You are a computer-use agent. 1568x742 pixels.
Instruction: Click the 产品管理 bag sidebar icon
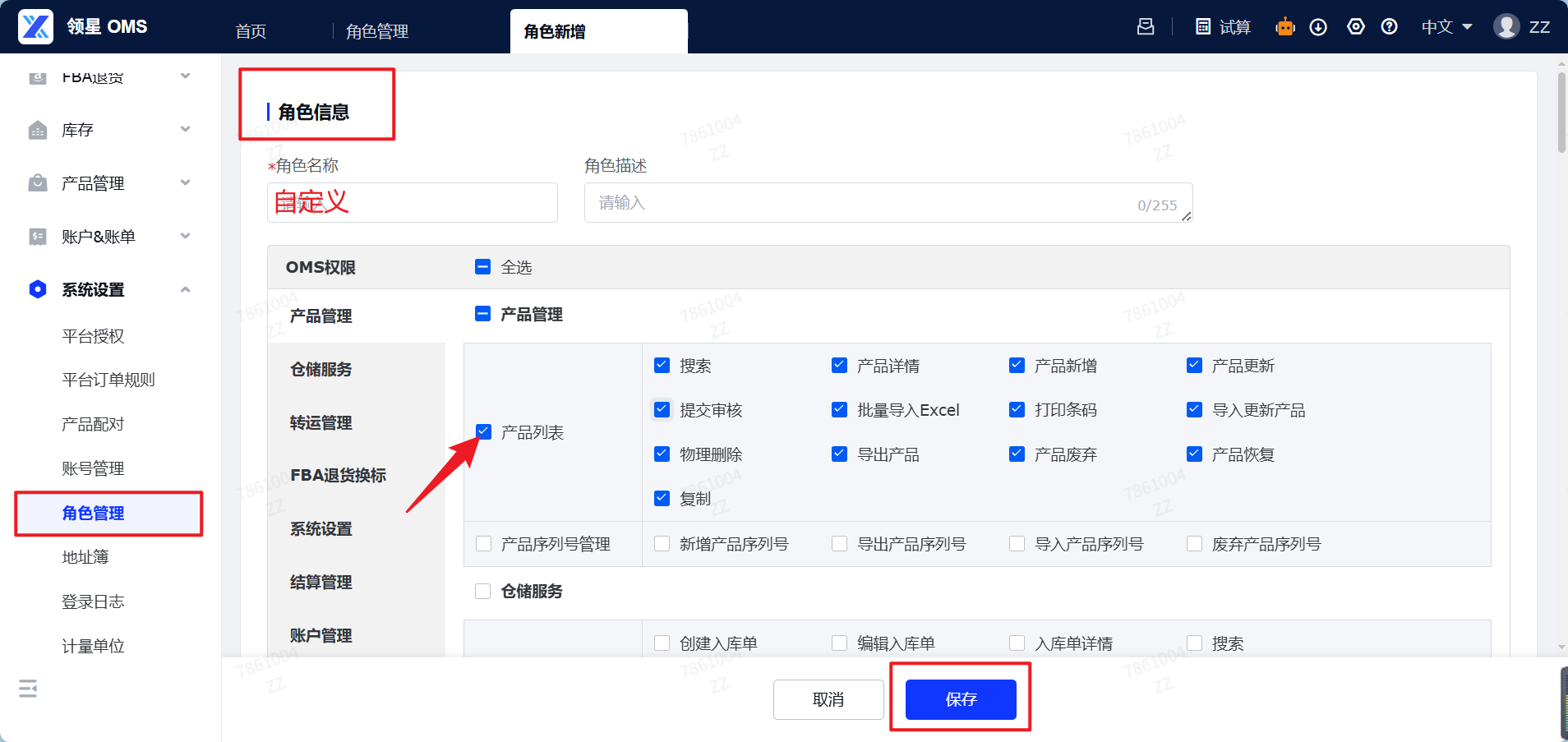[x=38, y=182]
